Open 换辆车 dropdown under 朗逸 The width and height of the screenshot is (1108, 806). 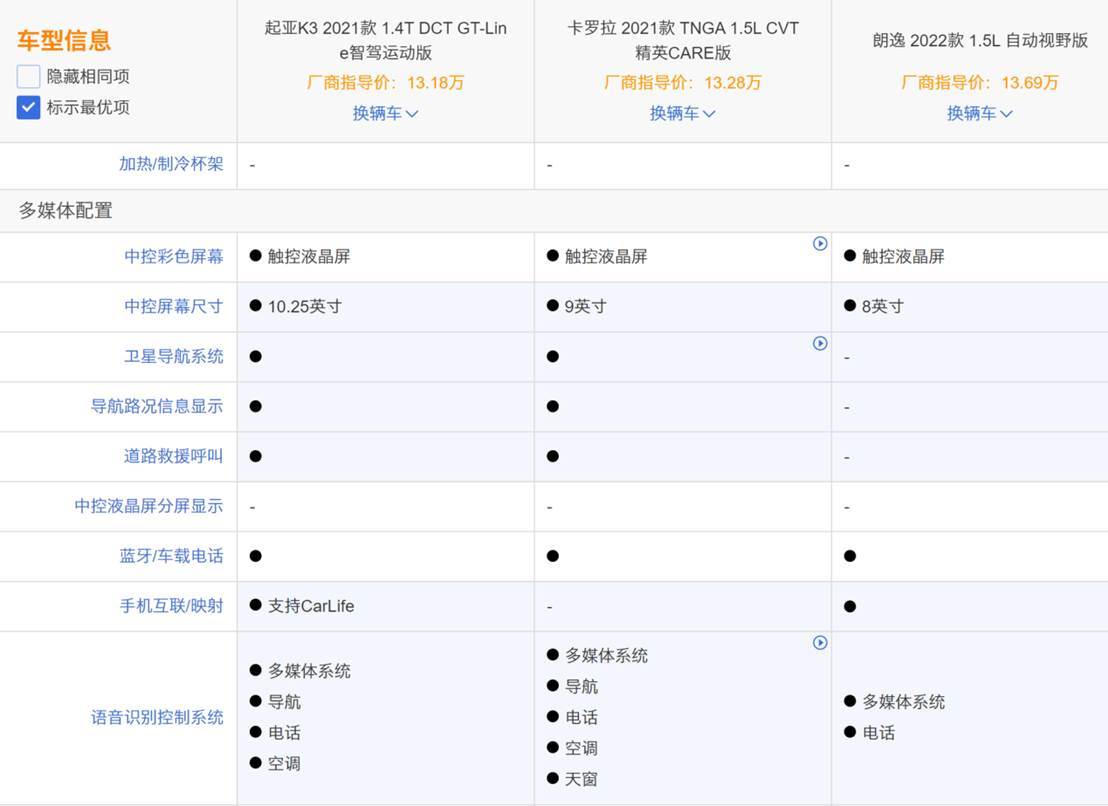pyautogui.click(x=979, y=113)
